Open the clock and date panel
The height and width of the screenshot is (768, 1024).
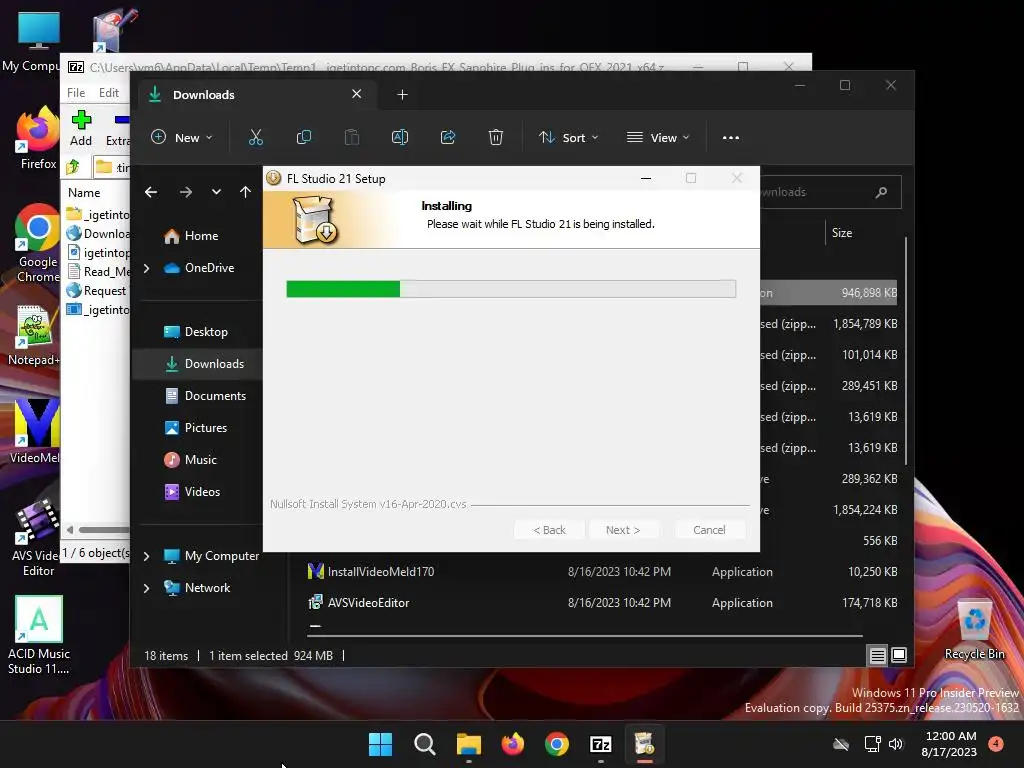tap(950, 744)
